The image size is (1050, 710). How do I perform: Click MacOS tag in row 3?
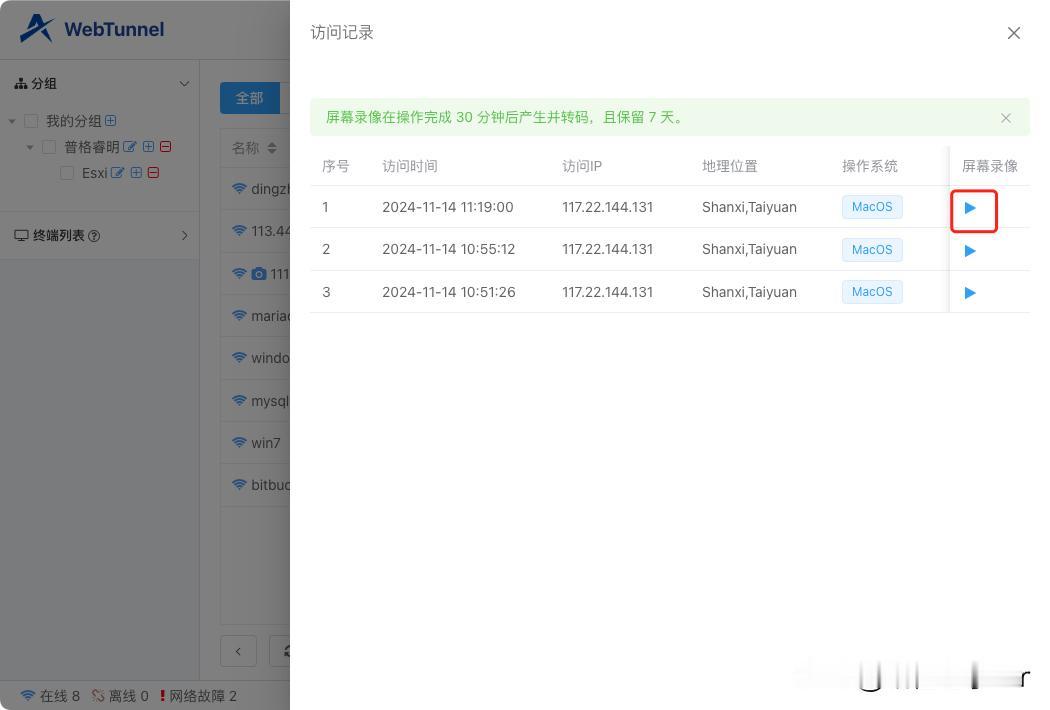click(872, 292)
